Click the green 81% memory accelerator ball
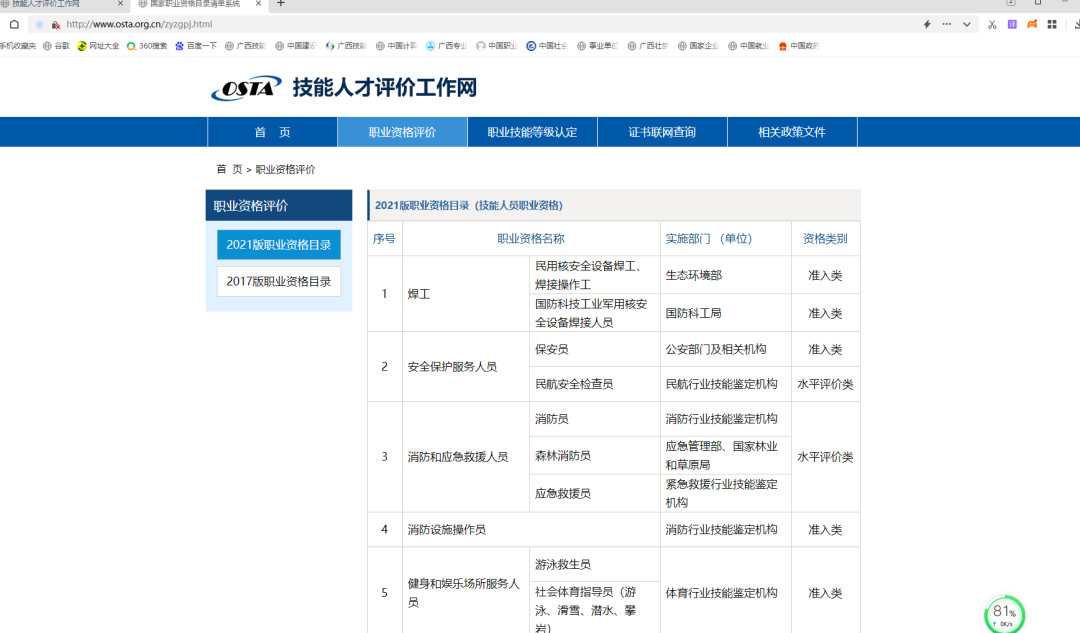 pyautogui.click(x=1004, y=614)
